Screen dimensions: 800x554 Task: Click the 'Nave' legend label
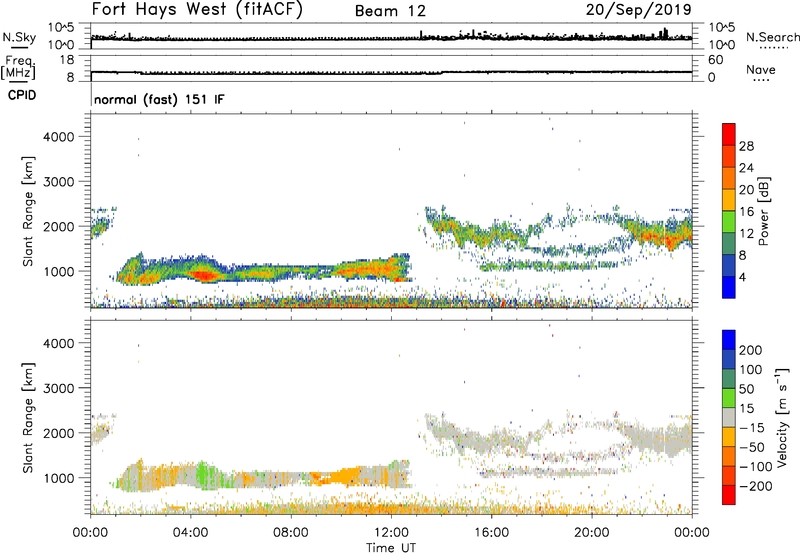(761, 70)
